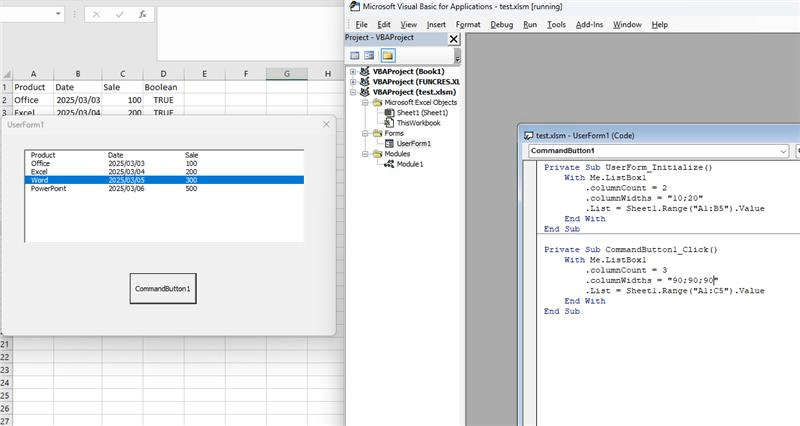Click the formula bar Enter checkmark icon
Screen dimensions: 800x426
118,15
